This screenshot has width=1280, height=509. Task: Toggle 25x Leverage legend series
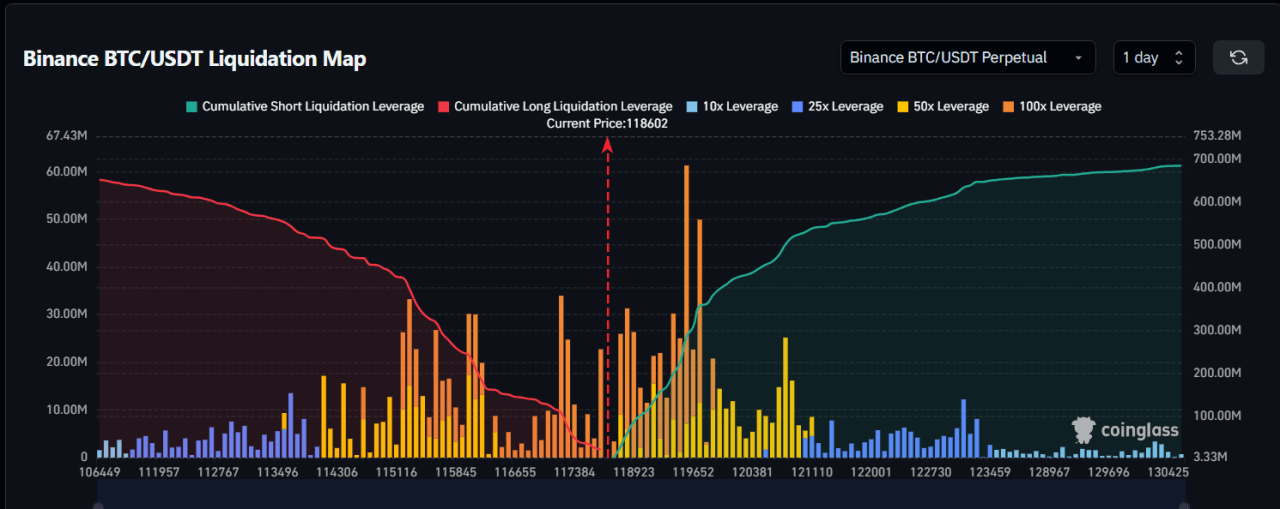click(837, 106)
